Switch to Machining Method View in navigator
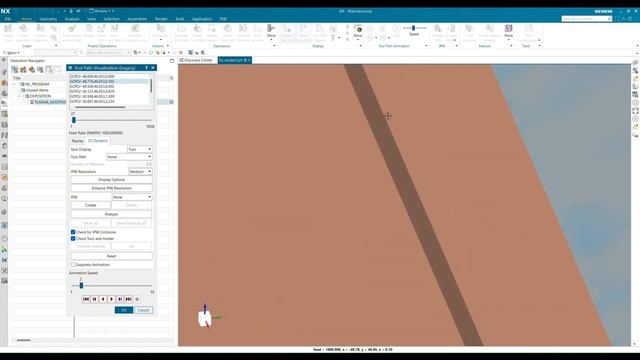Viewport: 640px width, 360px height. [40, 69]
